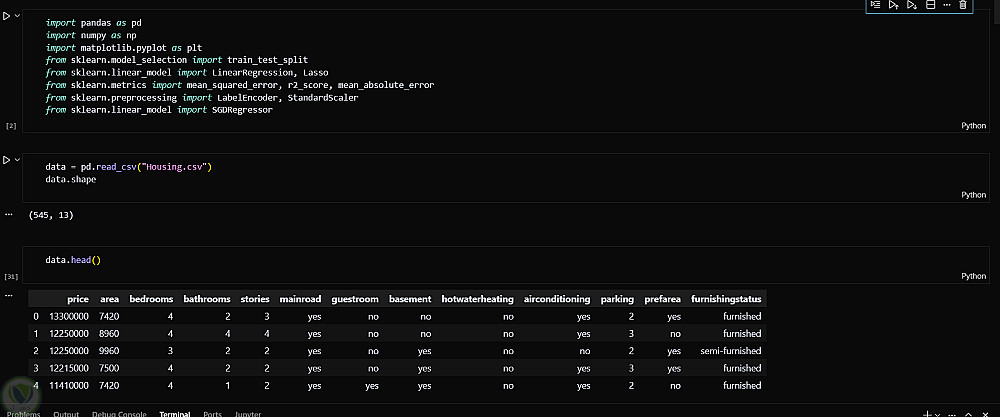Change Python language mode of imports cell
The image size is (1000, 417).
973,126
